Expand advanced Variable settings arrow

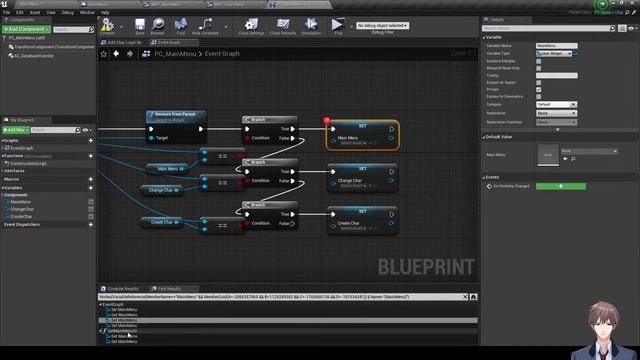coord(558,130)
